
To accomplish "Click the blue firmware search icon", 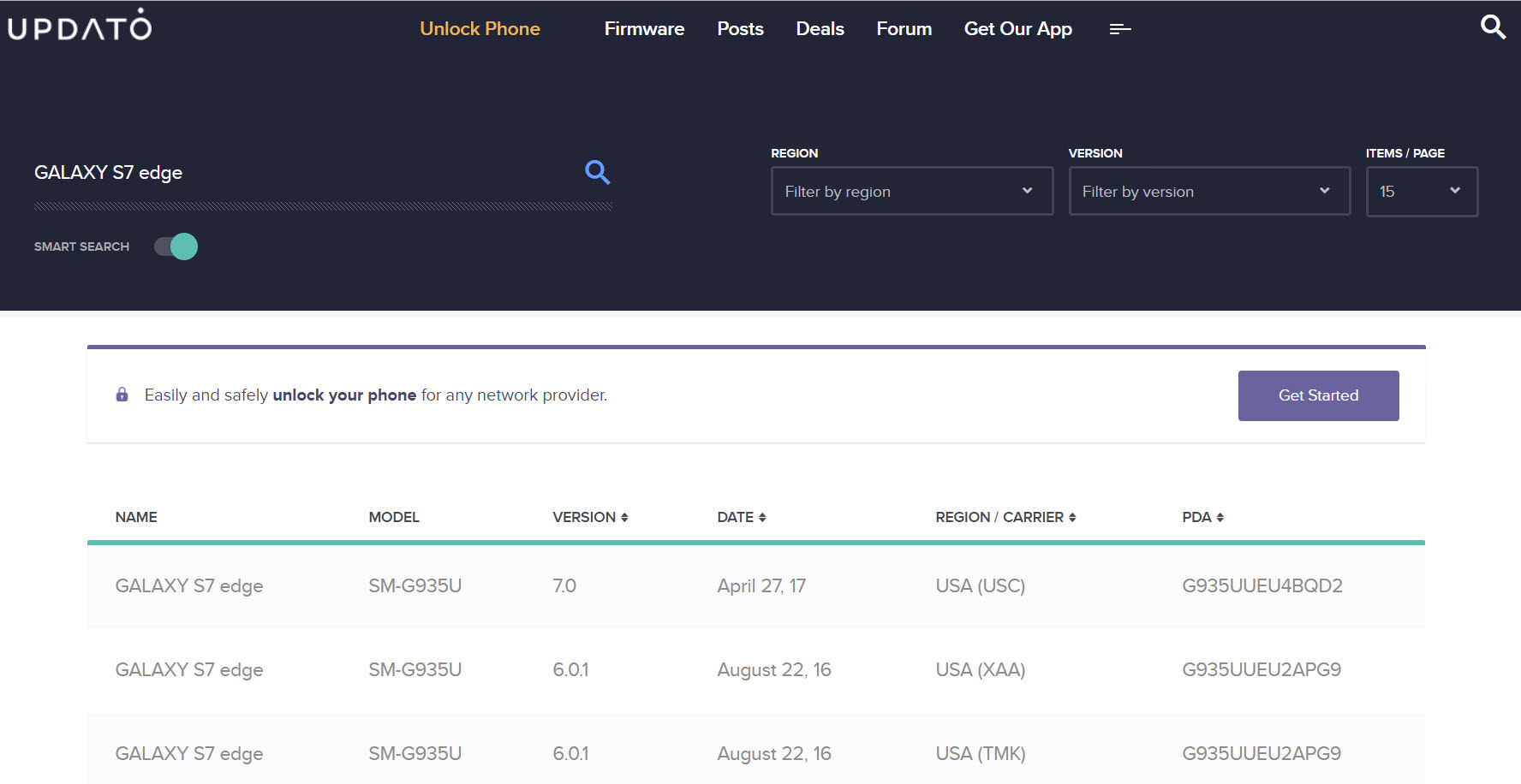I will [x=597, y=173].
